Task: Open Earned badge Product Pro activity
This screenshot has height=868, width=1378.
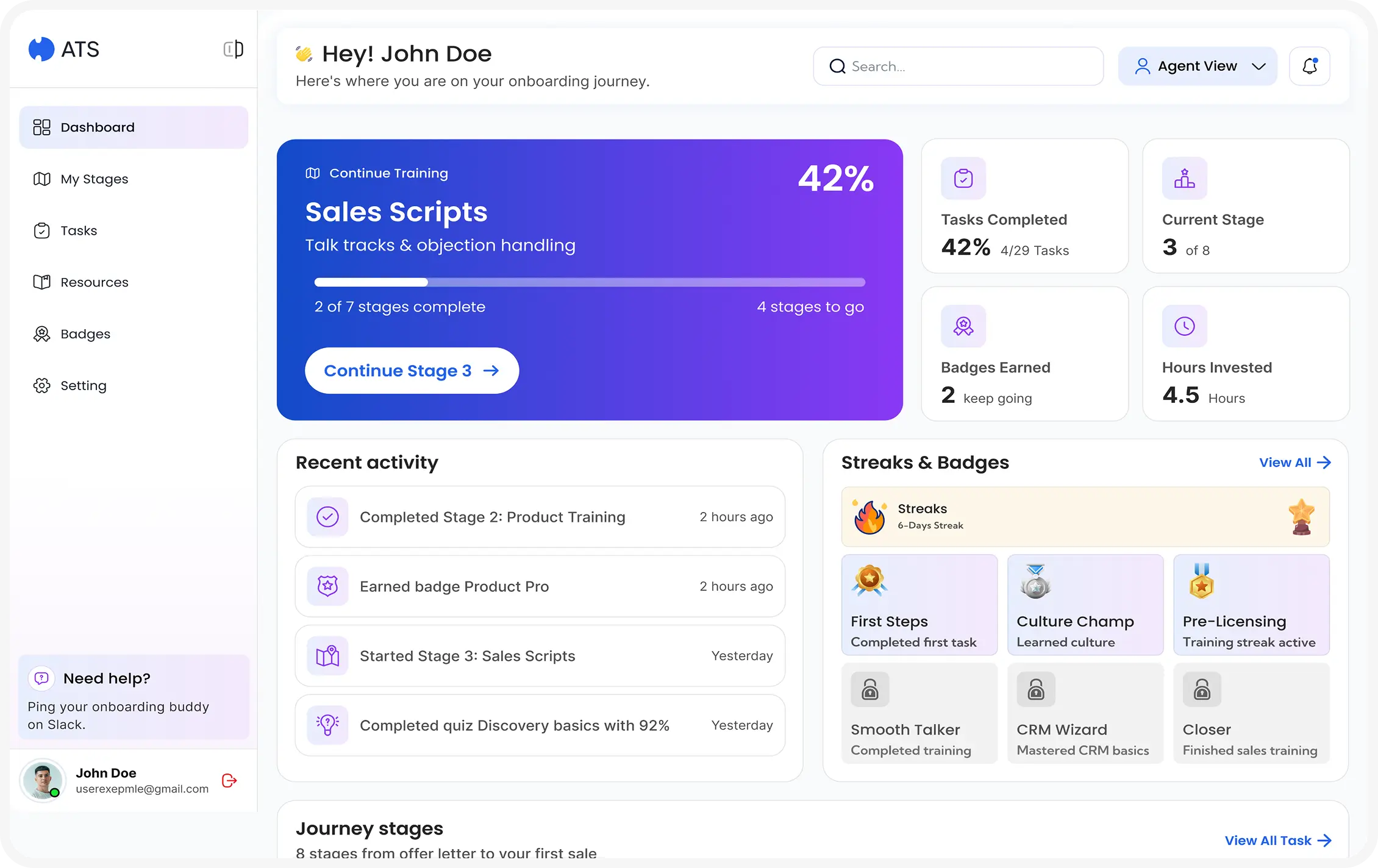Action: click(540, 586)
